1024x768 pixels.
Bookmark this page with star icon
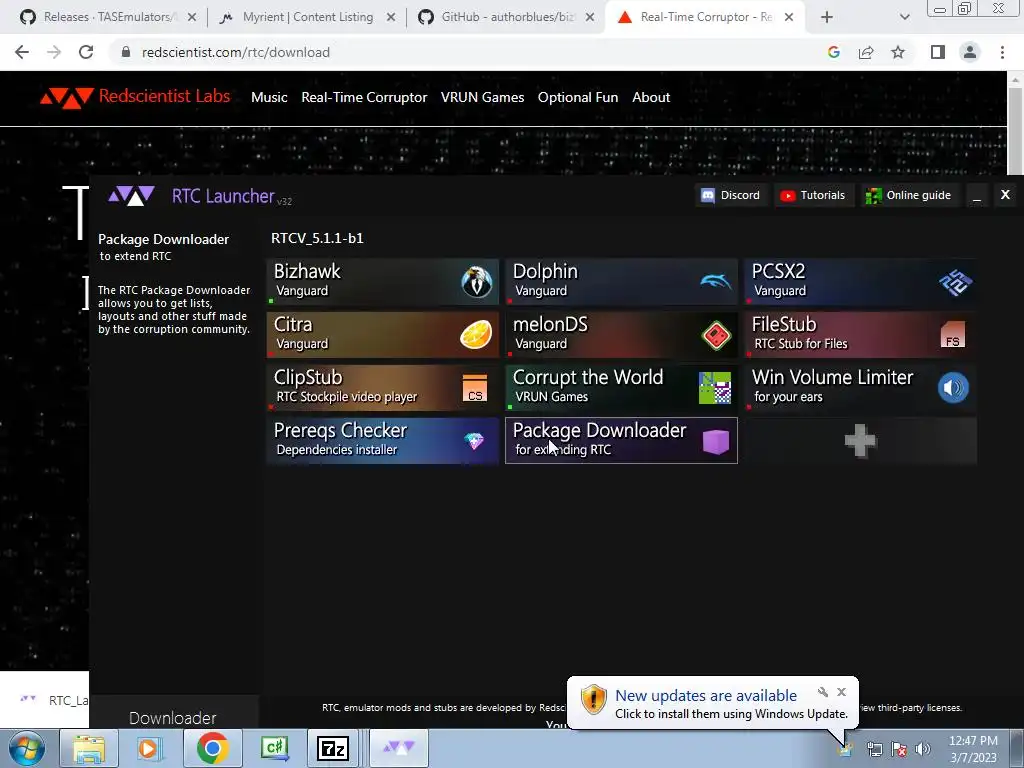click(x=898, y=52)
